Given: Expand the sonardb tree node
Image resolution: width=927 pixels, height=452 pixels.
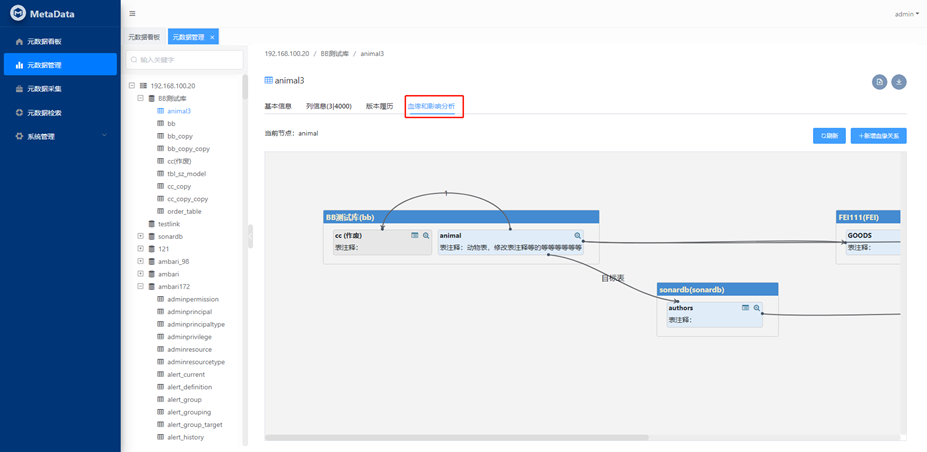Looking at the screenshot, I should [x=141, y=236].
